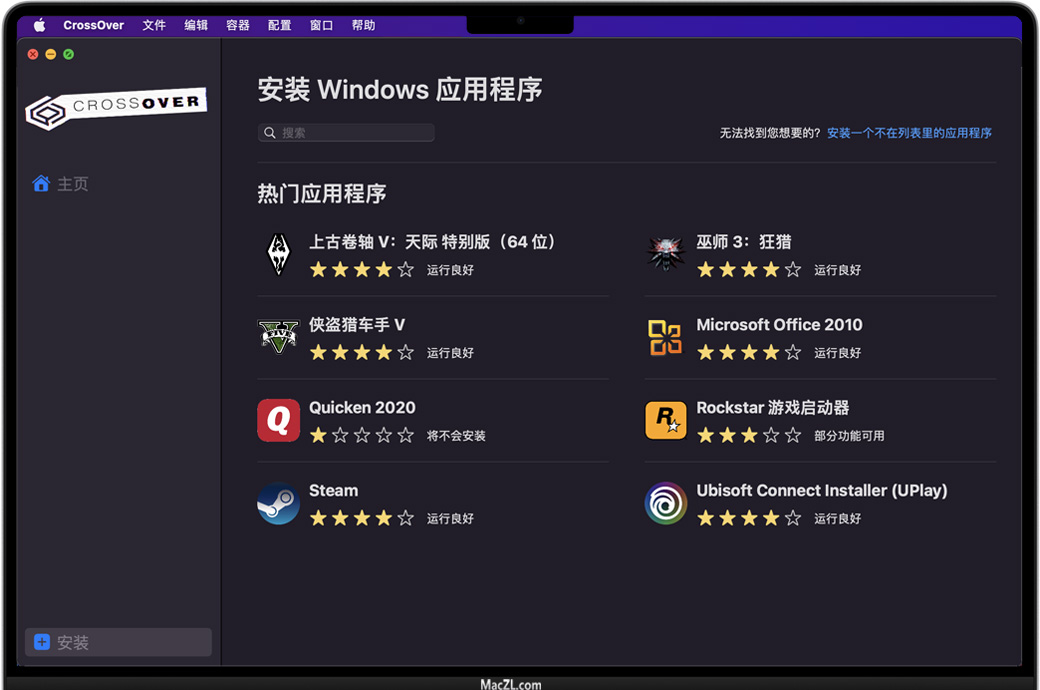Open the 配置 menu
Viewport: 1040px width, 690px height.
(x=280, y=25)
